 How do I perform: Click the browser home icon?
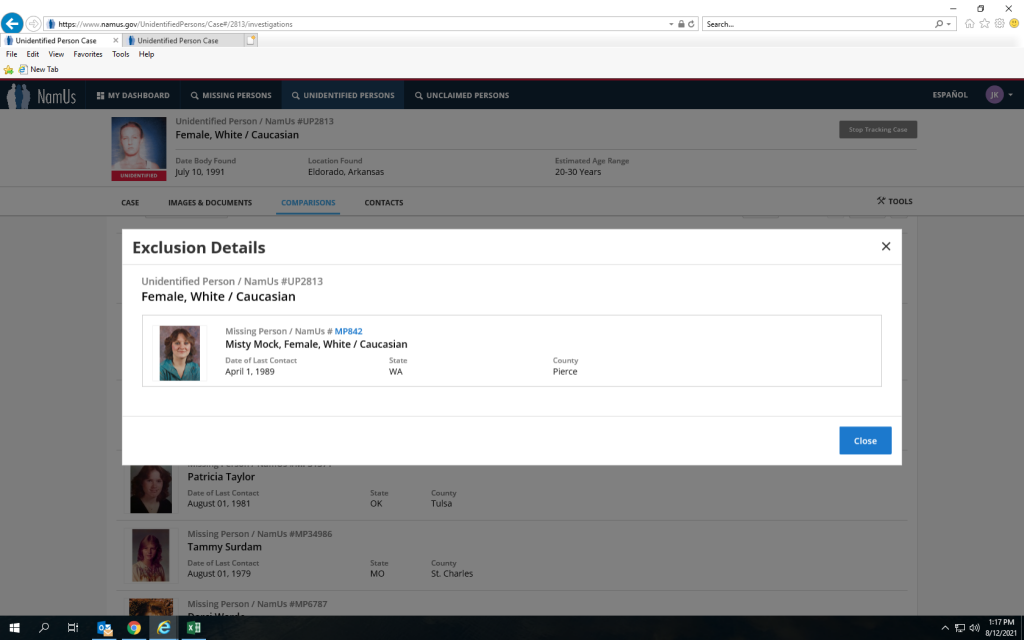pos(970,24)
